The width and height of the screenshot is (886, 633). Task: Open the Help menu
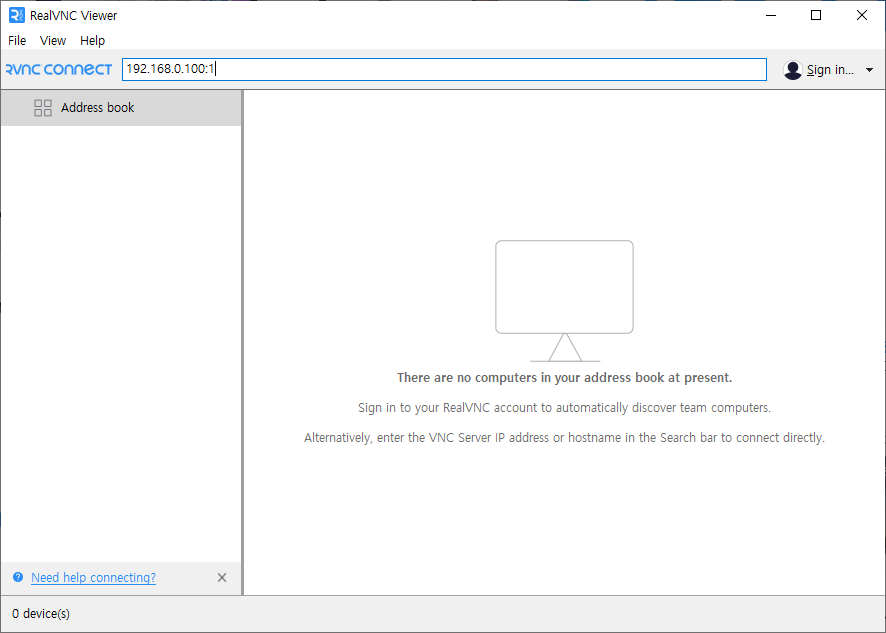(92, 41)
